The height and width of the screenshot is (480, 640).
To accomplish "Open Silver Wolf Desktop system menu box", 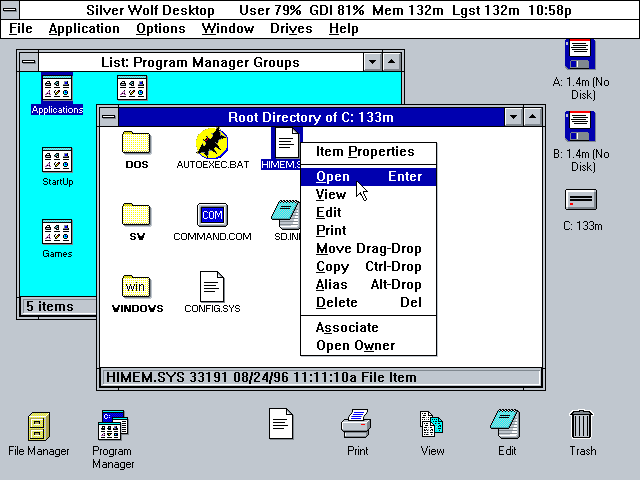I will (10, 9).
